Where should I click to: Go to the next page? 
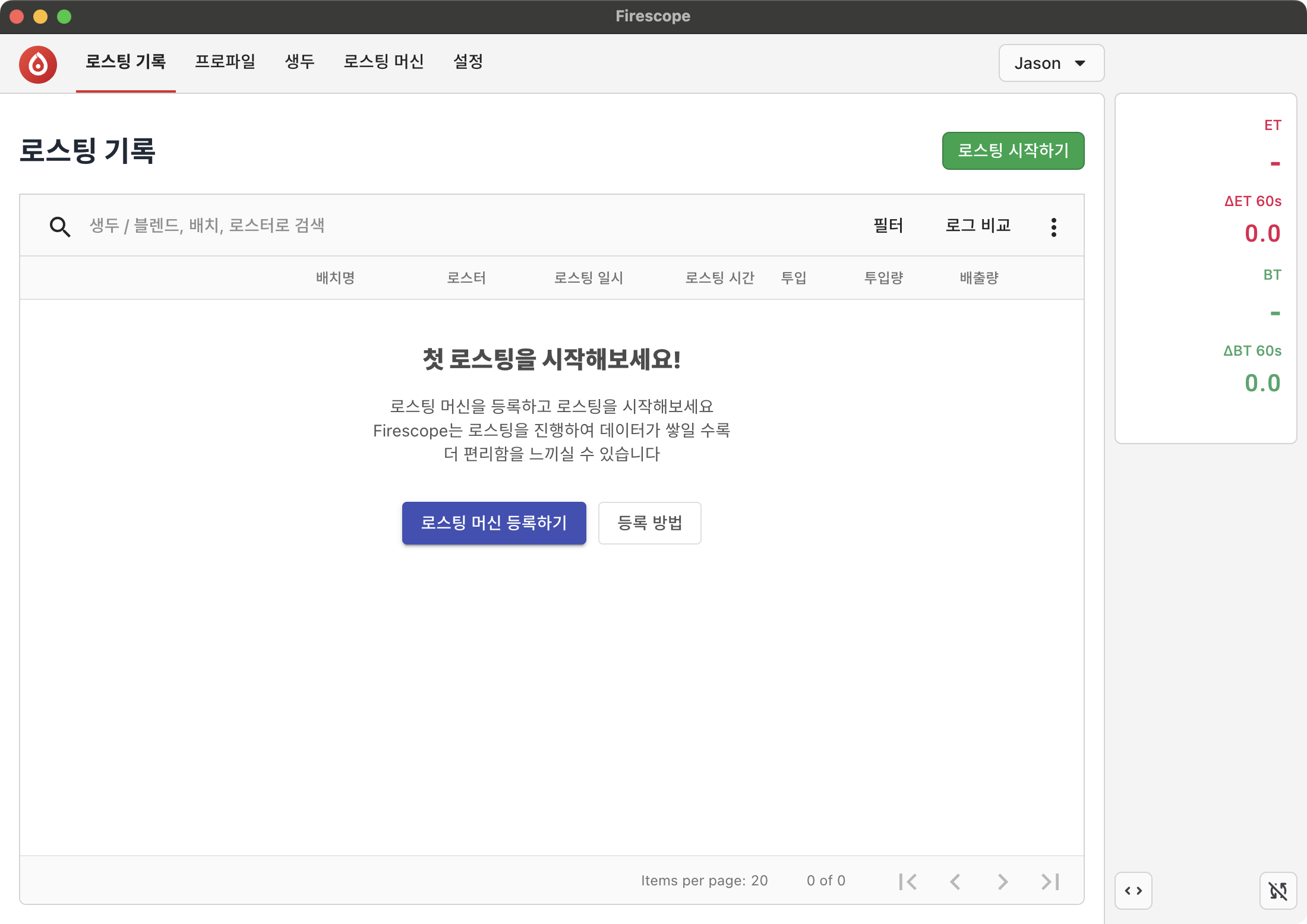tap(1003, 881)
